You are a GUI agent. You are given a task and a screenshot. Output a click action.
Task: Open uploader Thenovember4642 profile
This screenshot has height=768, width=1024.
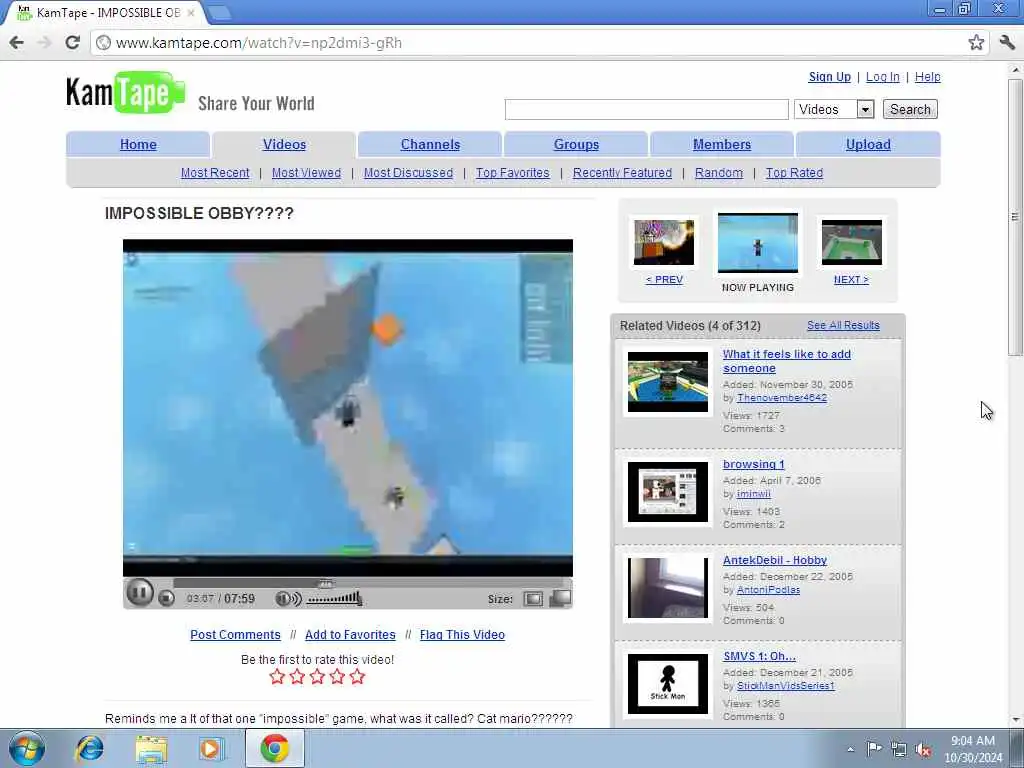(x=782, y=397)
